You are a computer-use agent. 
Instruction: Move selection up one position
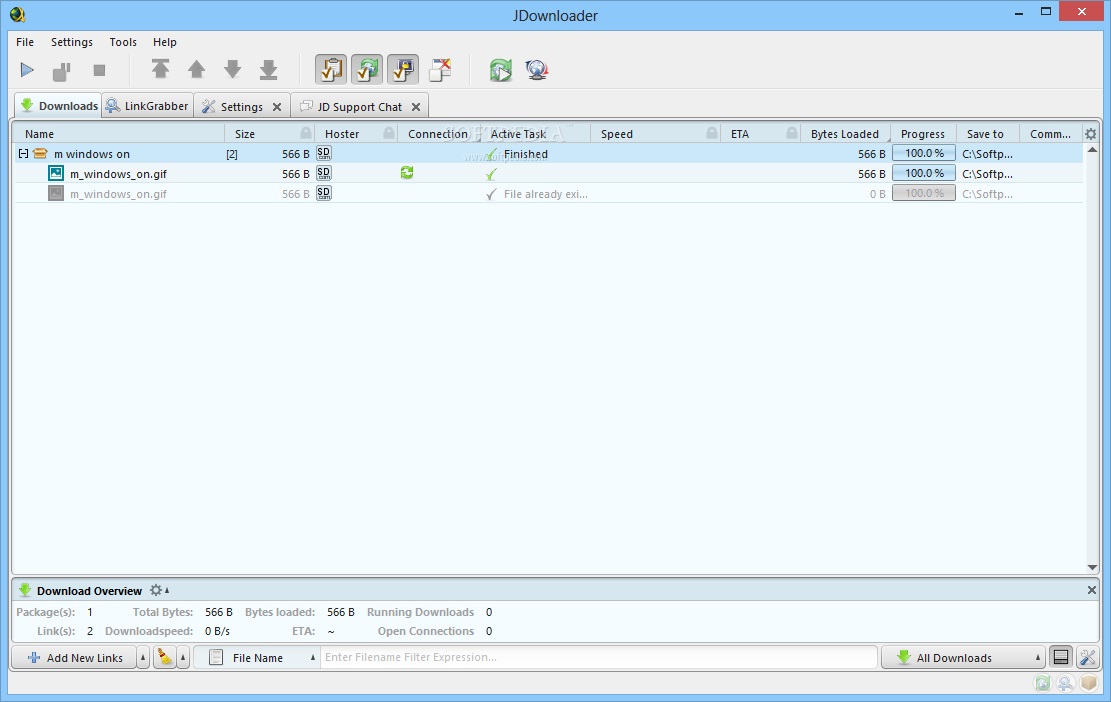pos(196,69)
